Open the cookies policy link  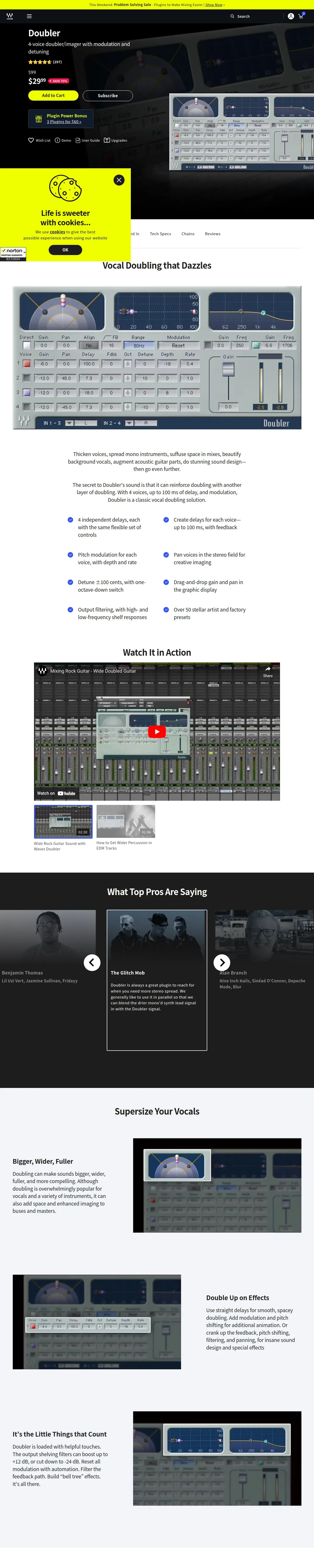57,232
